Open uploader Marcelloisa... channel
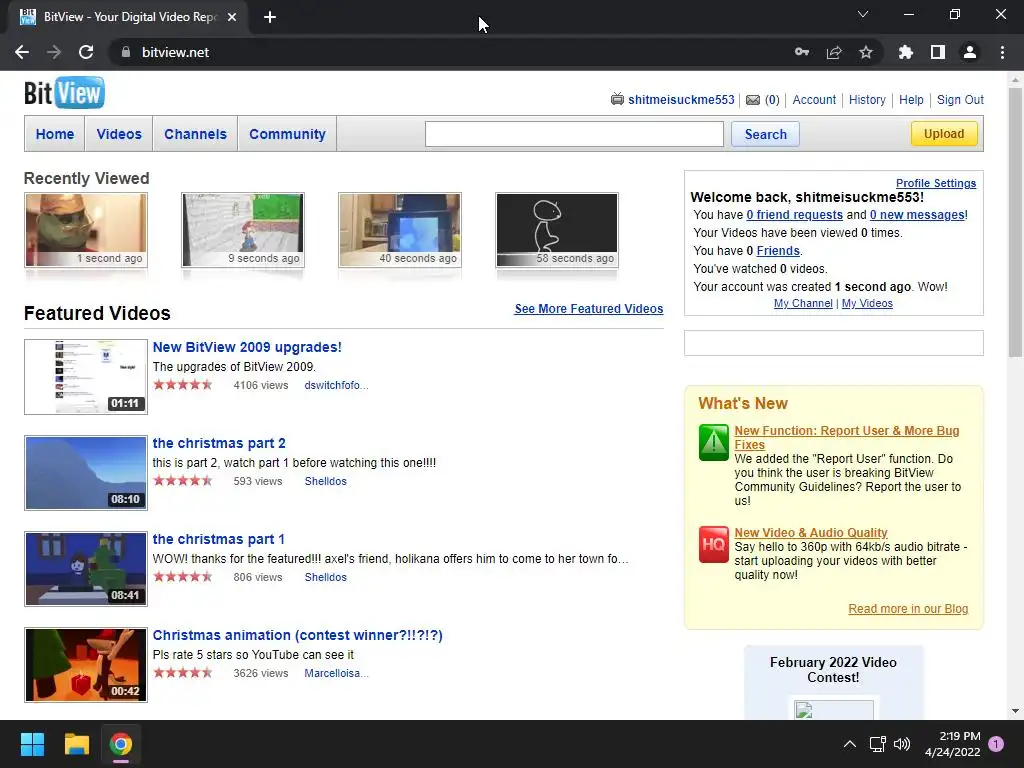 [x=336, y=673]
